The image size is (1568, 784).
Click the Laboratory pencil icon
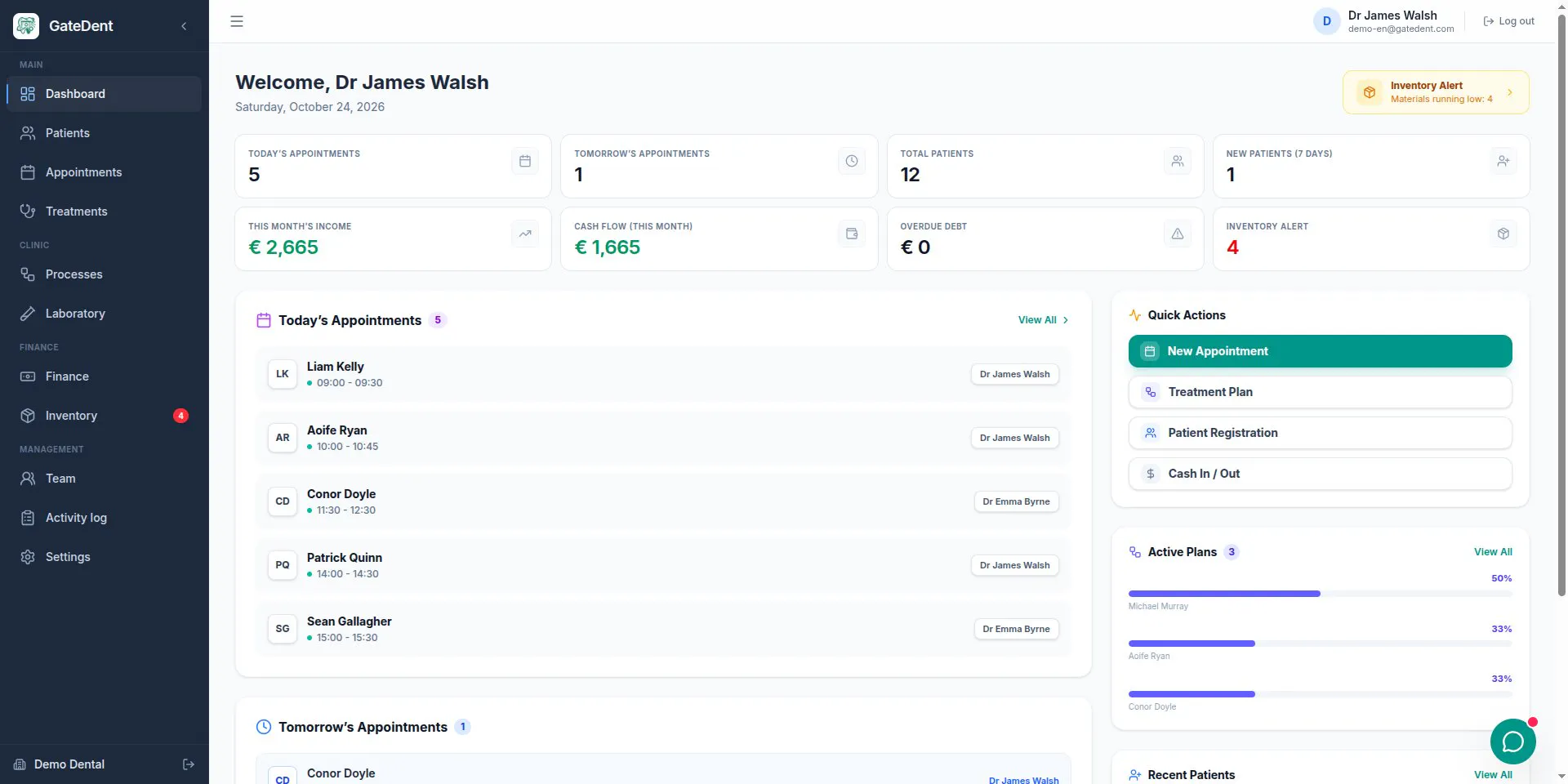tap(28, 314)
